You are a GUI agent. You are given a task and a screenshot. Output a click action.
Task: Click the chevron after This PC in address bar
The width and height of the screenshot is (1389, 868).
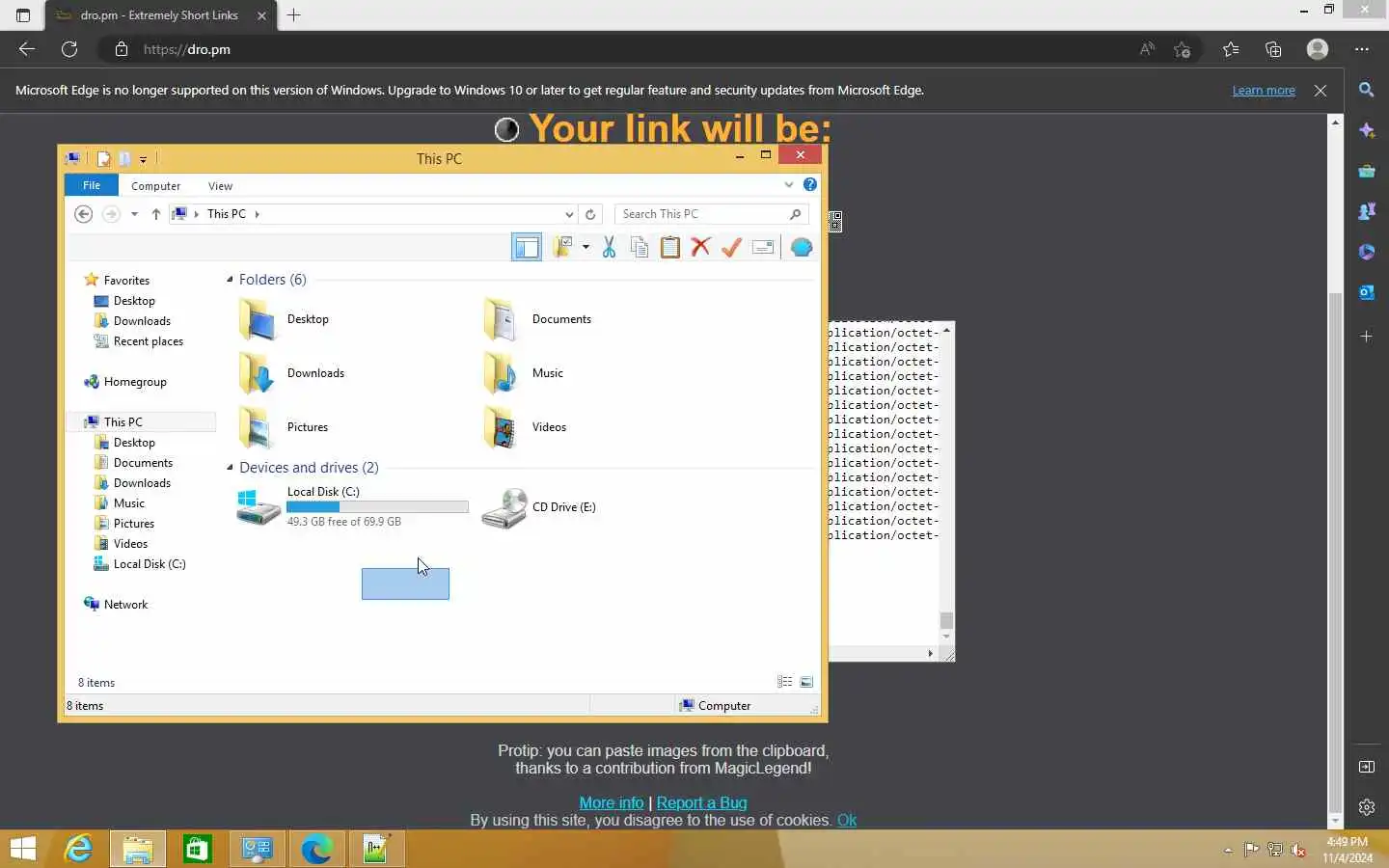pyautogui.click(x=258, y=214)
